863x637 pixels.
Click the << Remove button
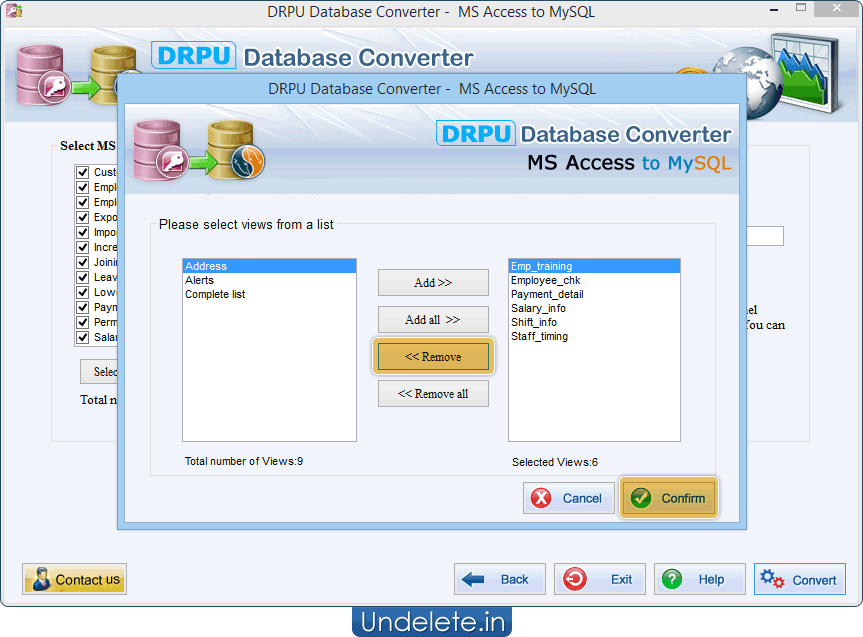pos(433,357)
